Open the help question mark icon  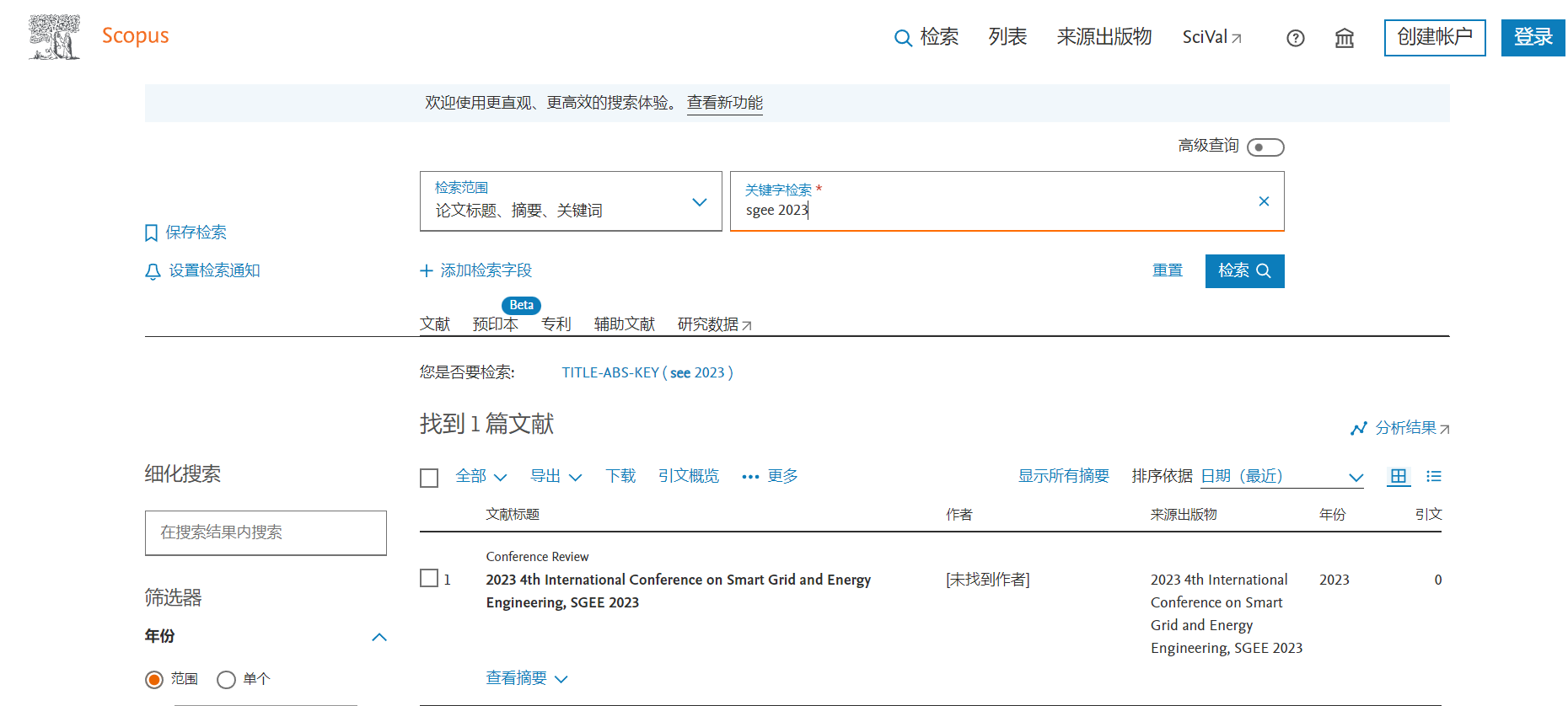pyautogui.click(x=1295, y=38)
